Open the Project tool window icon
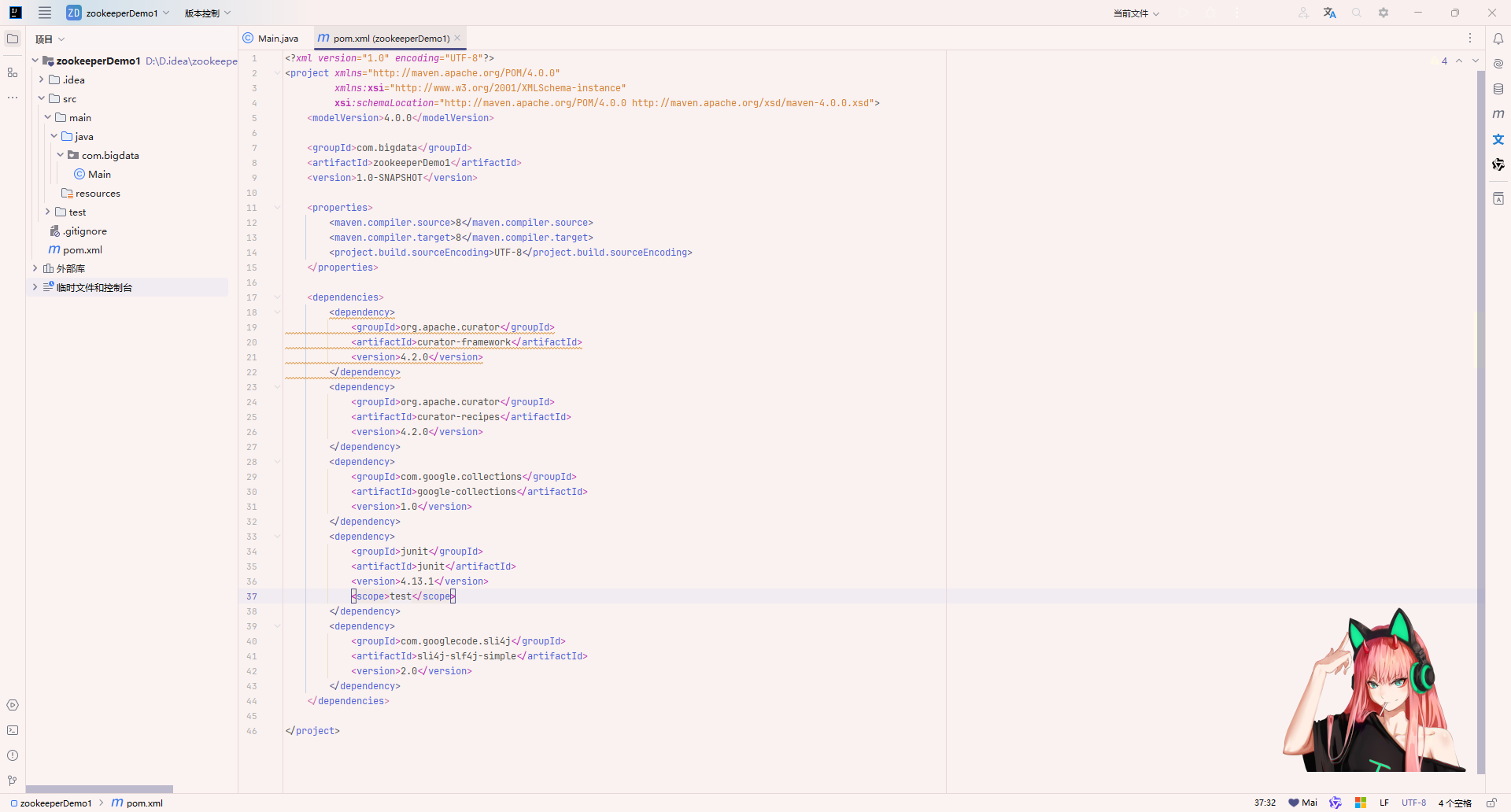The height and width of the screenshot is (812, 1511). (13, 39)
